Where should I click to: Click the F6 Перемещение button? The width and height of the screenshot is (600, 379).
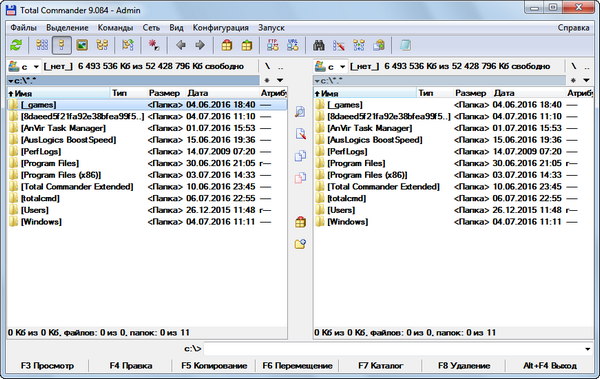pos(297,366)
